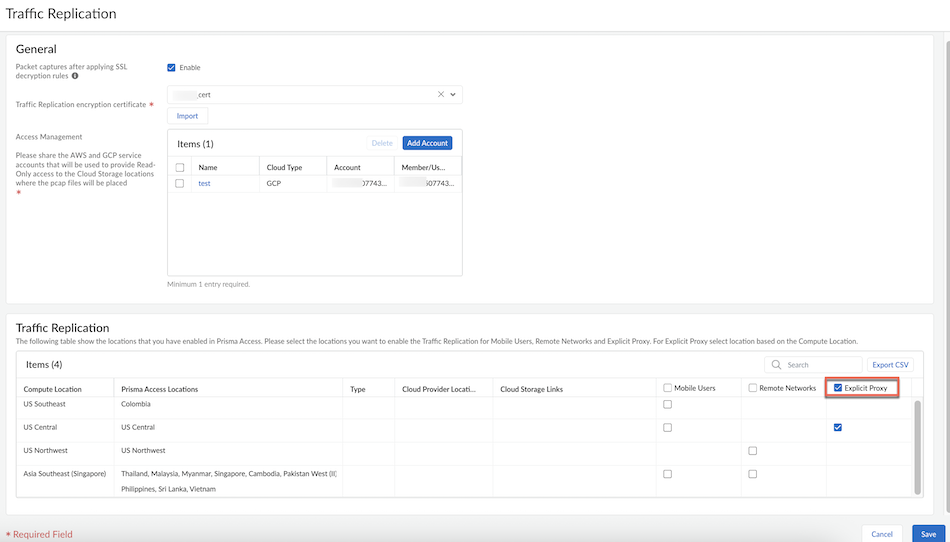Click the info icon beside SSL decryption rules
This screenshot has height=542, width=950.
[75, 76]
